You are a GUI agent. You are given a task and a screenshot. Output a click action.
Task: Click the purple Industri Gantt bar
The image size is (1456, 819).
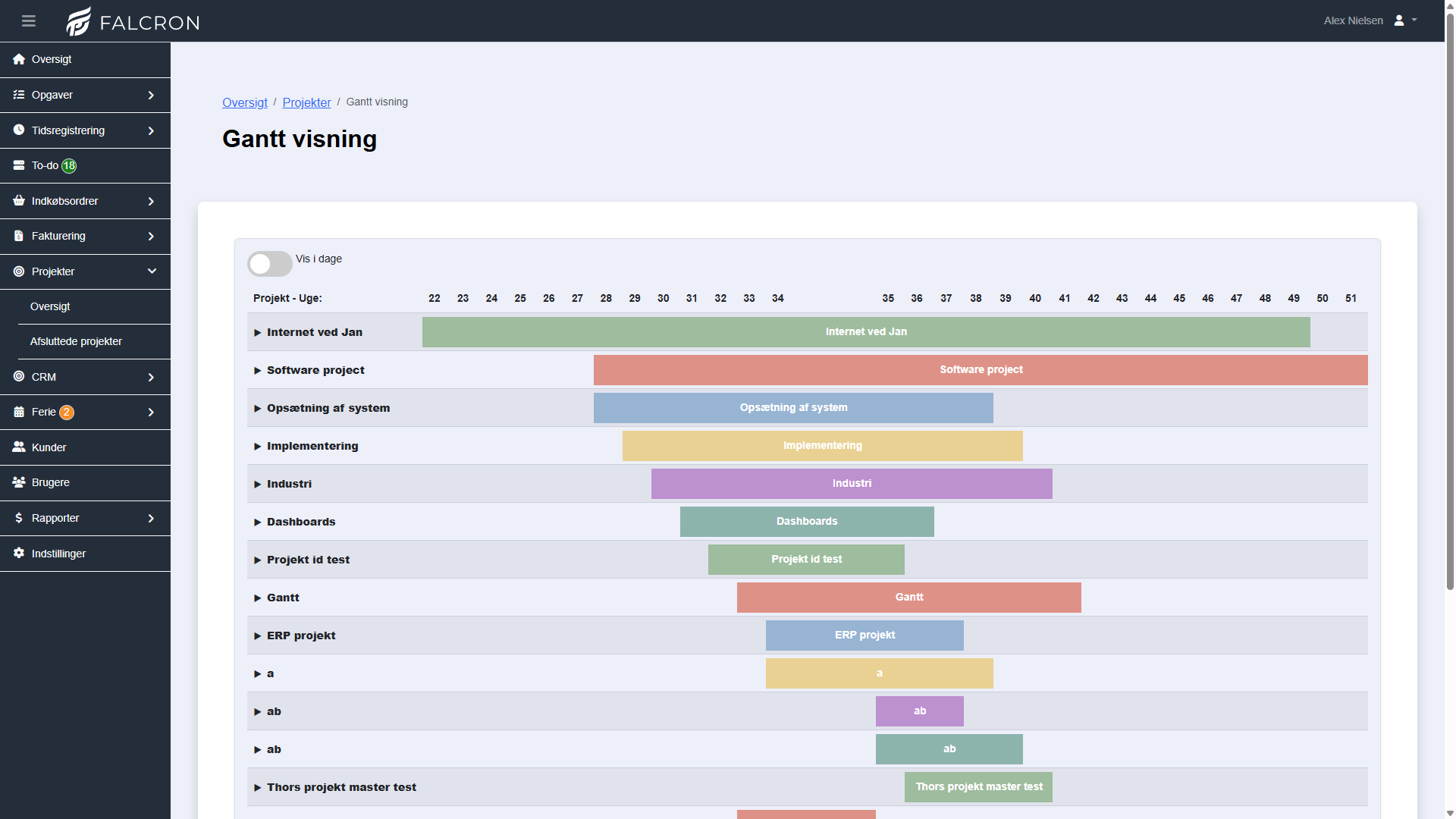852,484
